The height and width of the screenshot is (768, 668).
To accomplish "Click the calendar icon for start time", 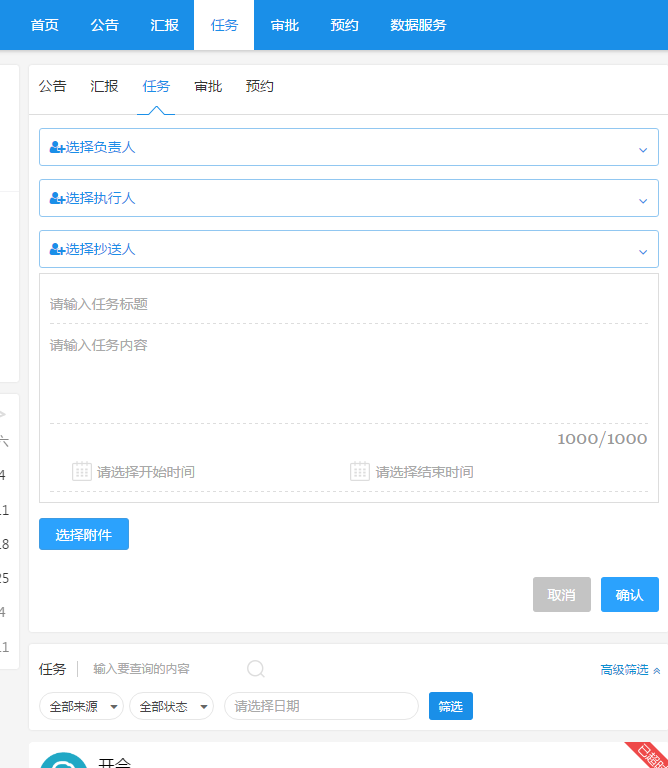I will 82,471.
